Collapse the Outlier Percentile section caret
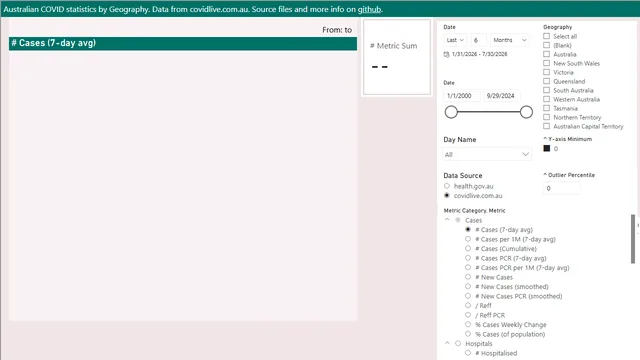The height and width of the screenshot is (360, 640). tap(545, 175)
